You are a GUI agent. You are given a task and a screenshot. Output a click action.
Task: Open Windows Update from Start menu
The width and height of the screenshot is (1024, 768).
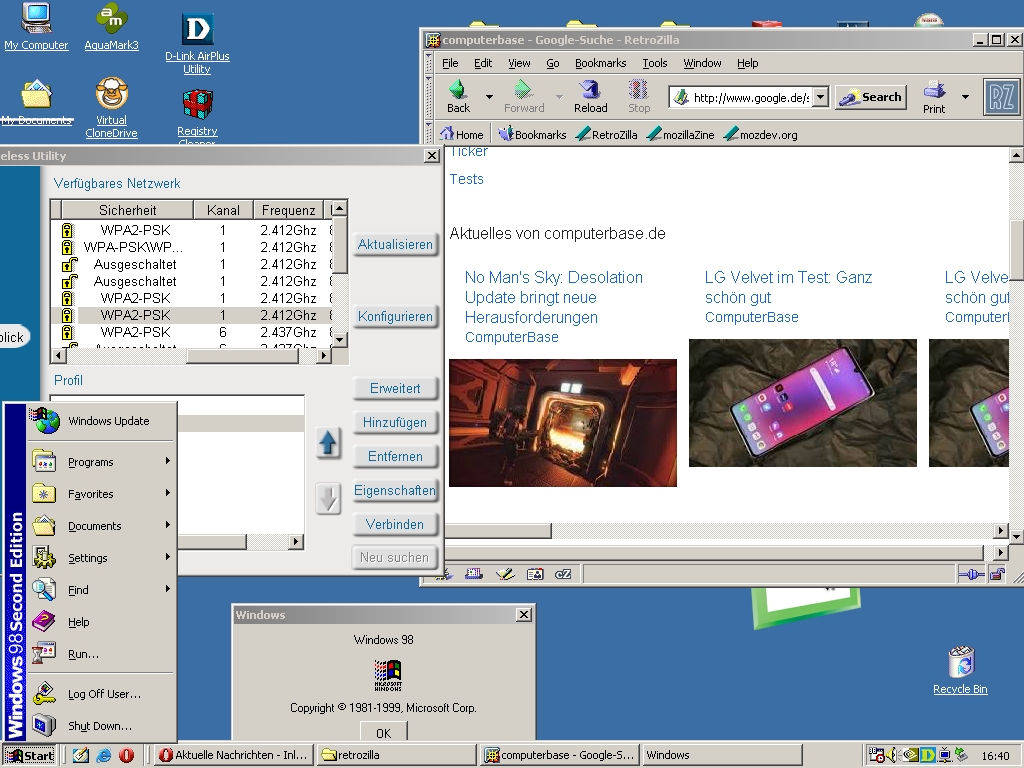point(102,421)
